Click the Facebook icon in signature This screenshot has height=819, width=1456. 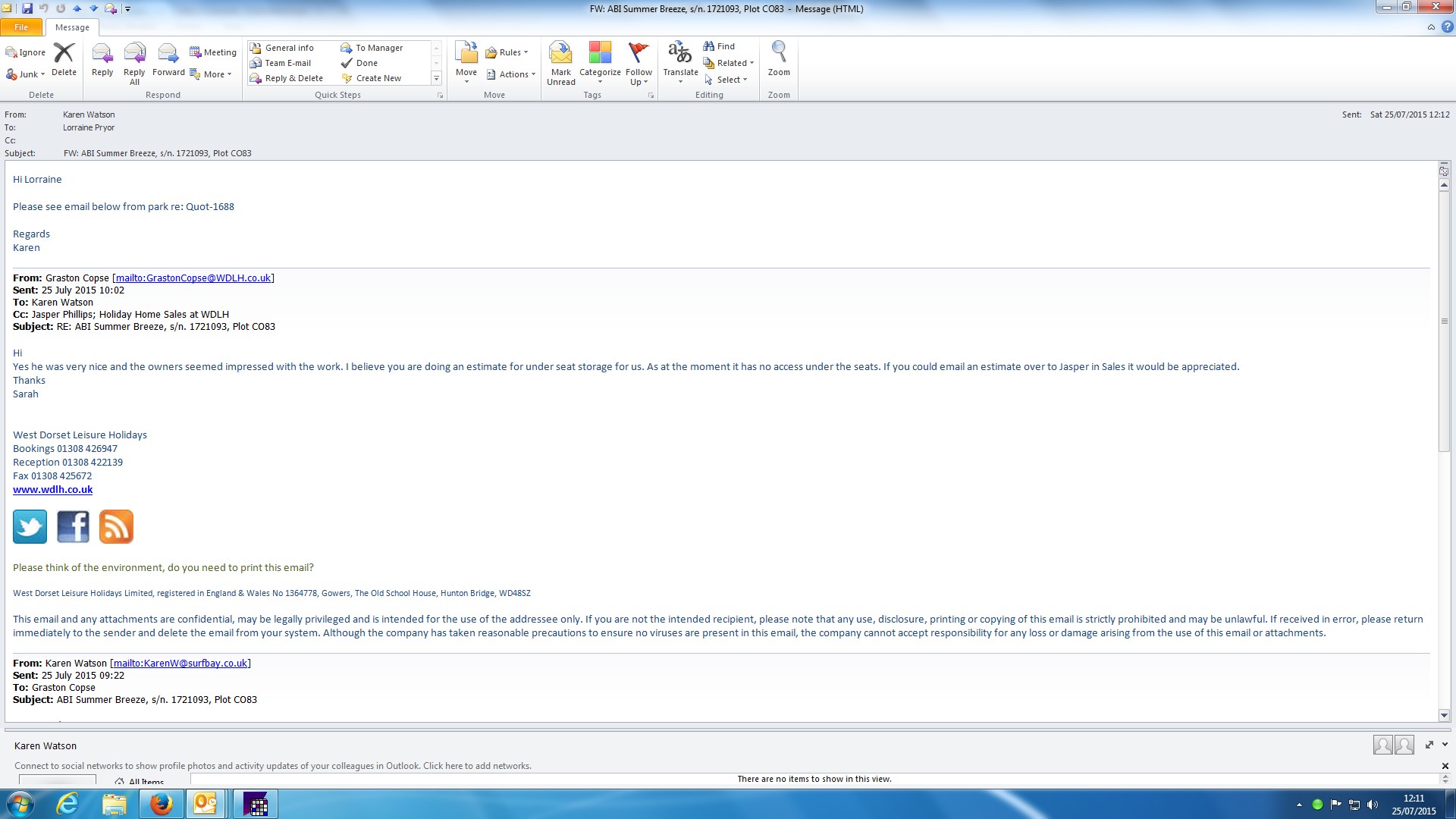(x=73, y=526)
